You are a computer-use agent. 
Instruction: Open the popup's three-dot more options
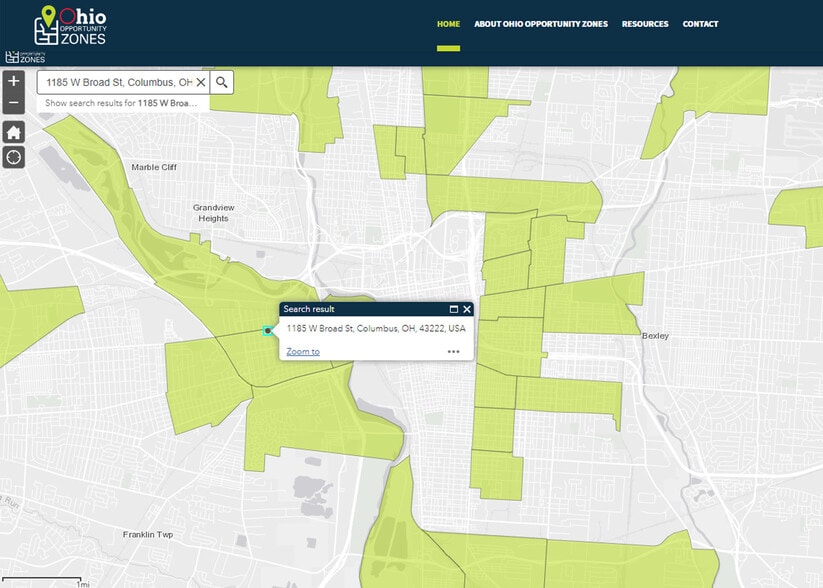(453, 352)
